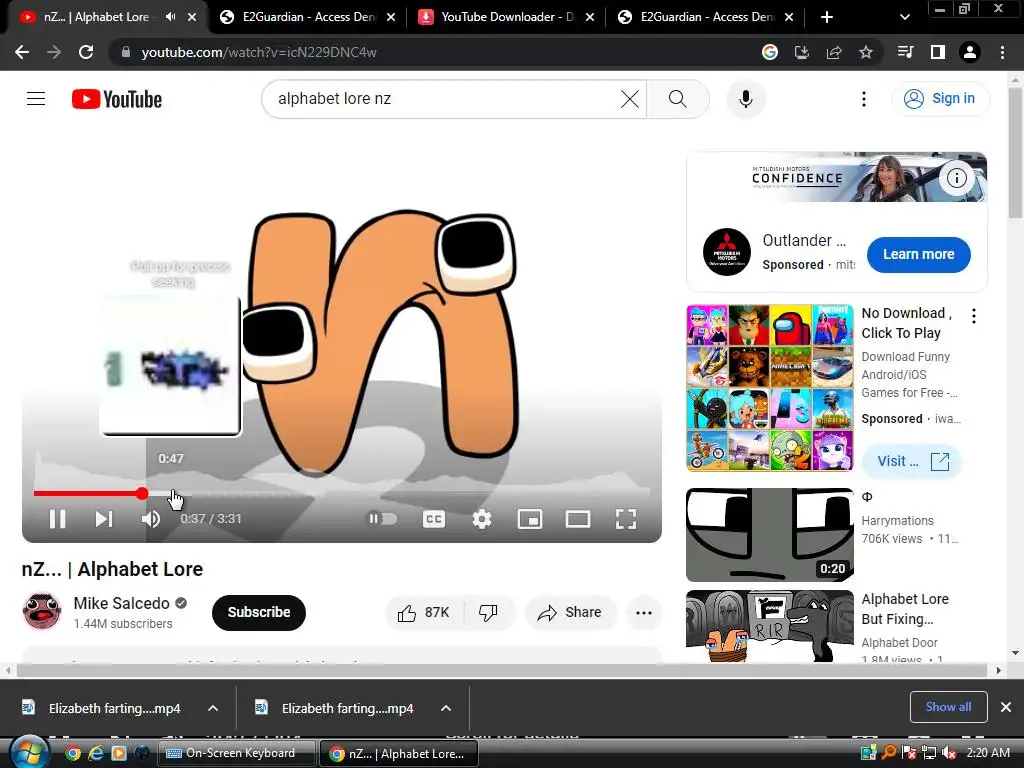Click Show all downloads

[948, 707]
